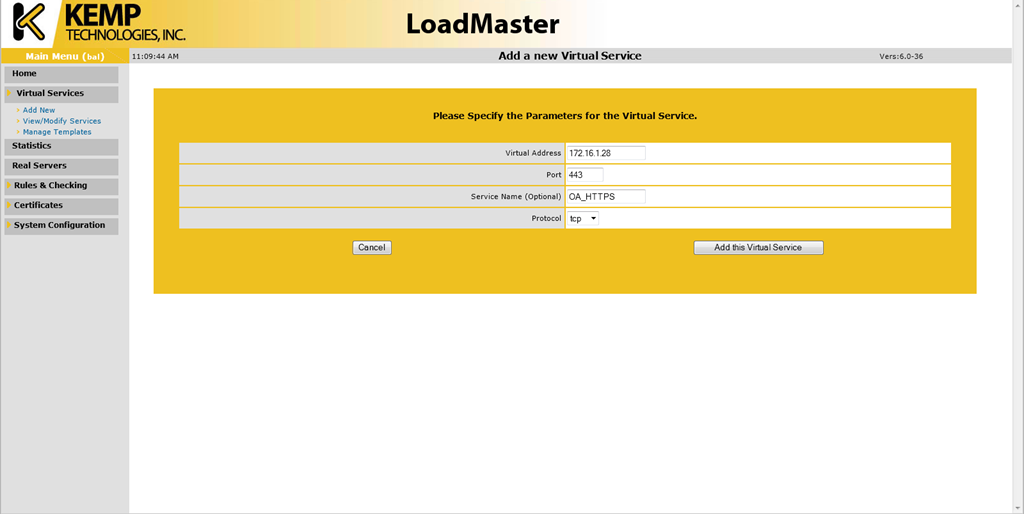Click the Vers:6.0-36 version text

pyautogui.click(x=901, y=56)
